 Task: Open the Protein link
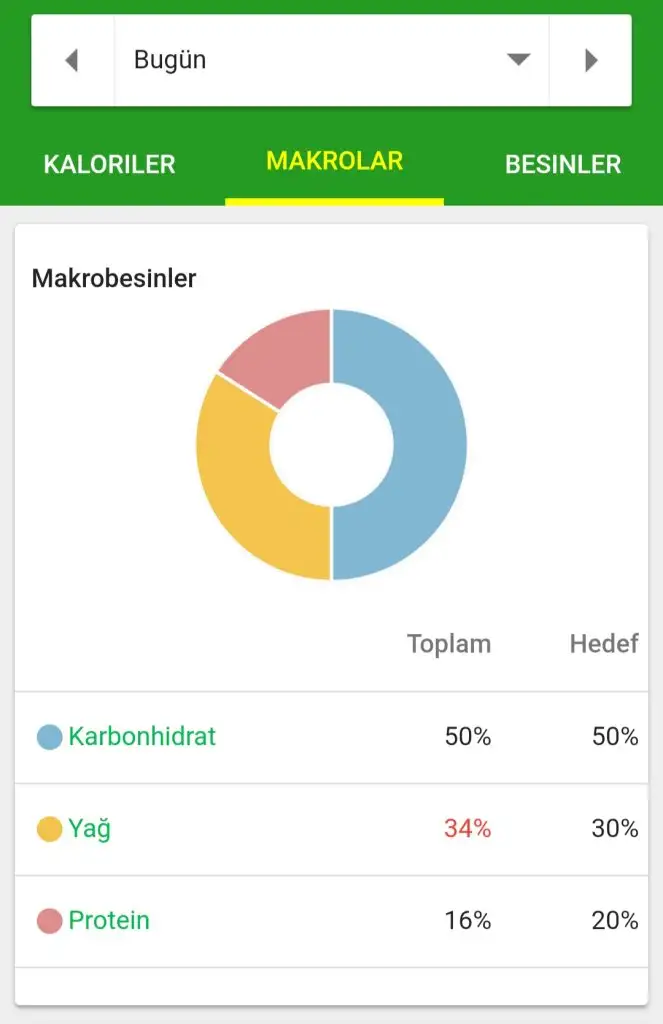click(109, 920)
